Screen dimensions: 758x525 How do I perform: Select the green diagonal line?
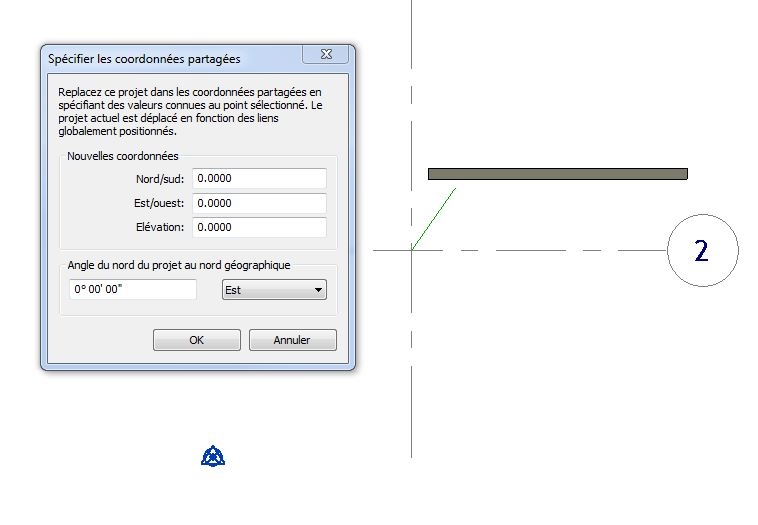tap(434, 219)
